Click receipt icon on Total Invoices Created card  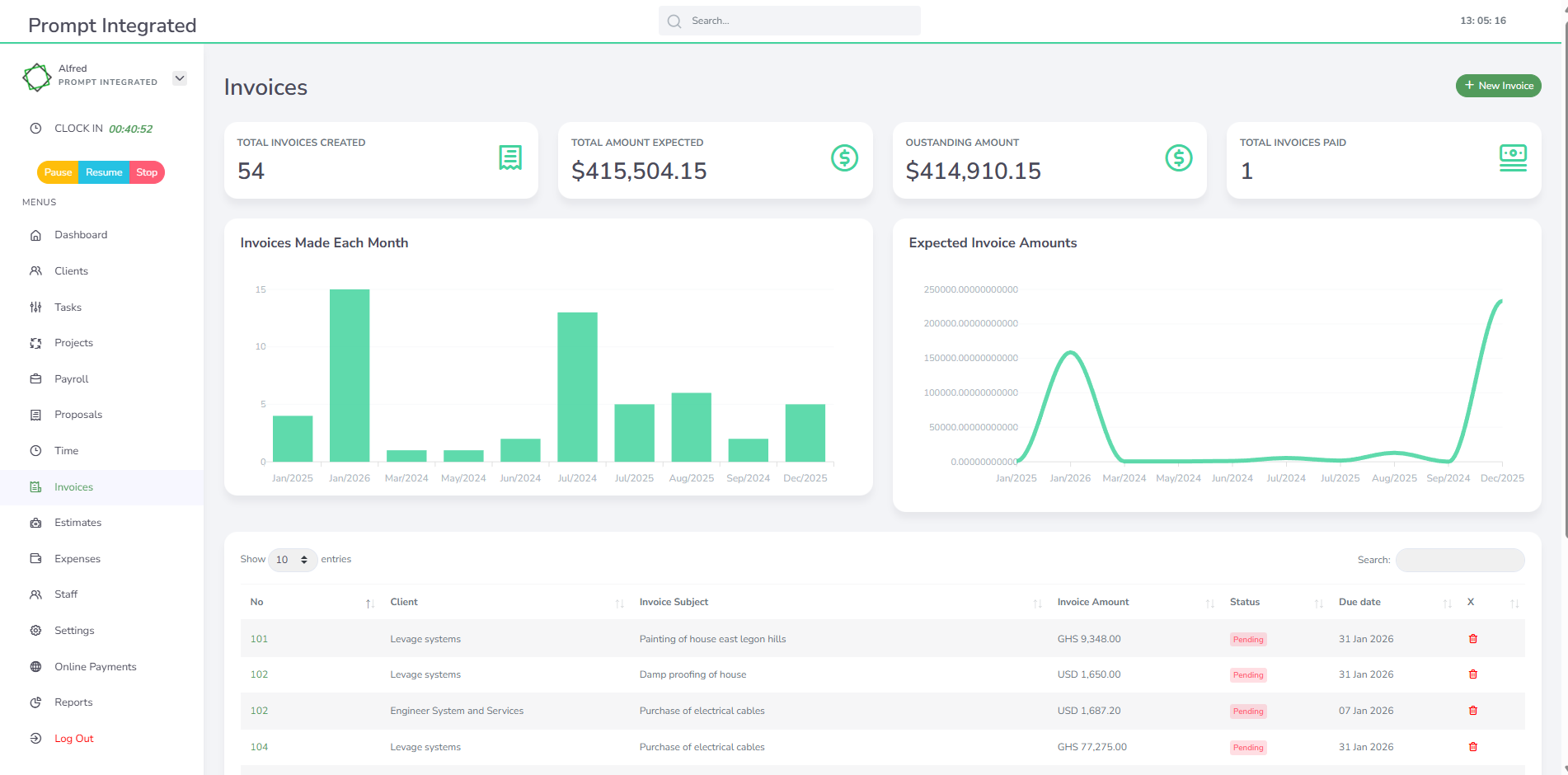pyautogui.click(x=510, y=157)
